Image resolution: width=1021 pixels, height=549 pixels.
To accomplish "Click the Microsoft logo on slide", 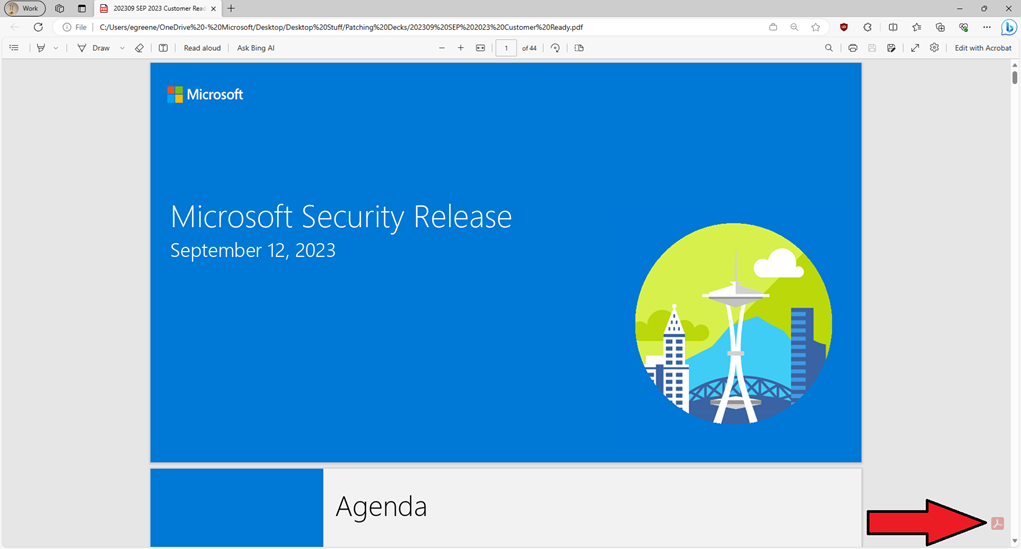I will tap(205, 94).
